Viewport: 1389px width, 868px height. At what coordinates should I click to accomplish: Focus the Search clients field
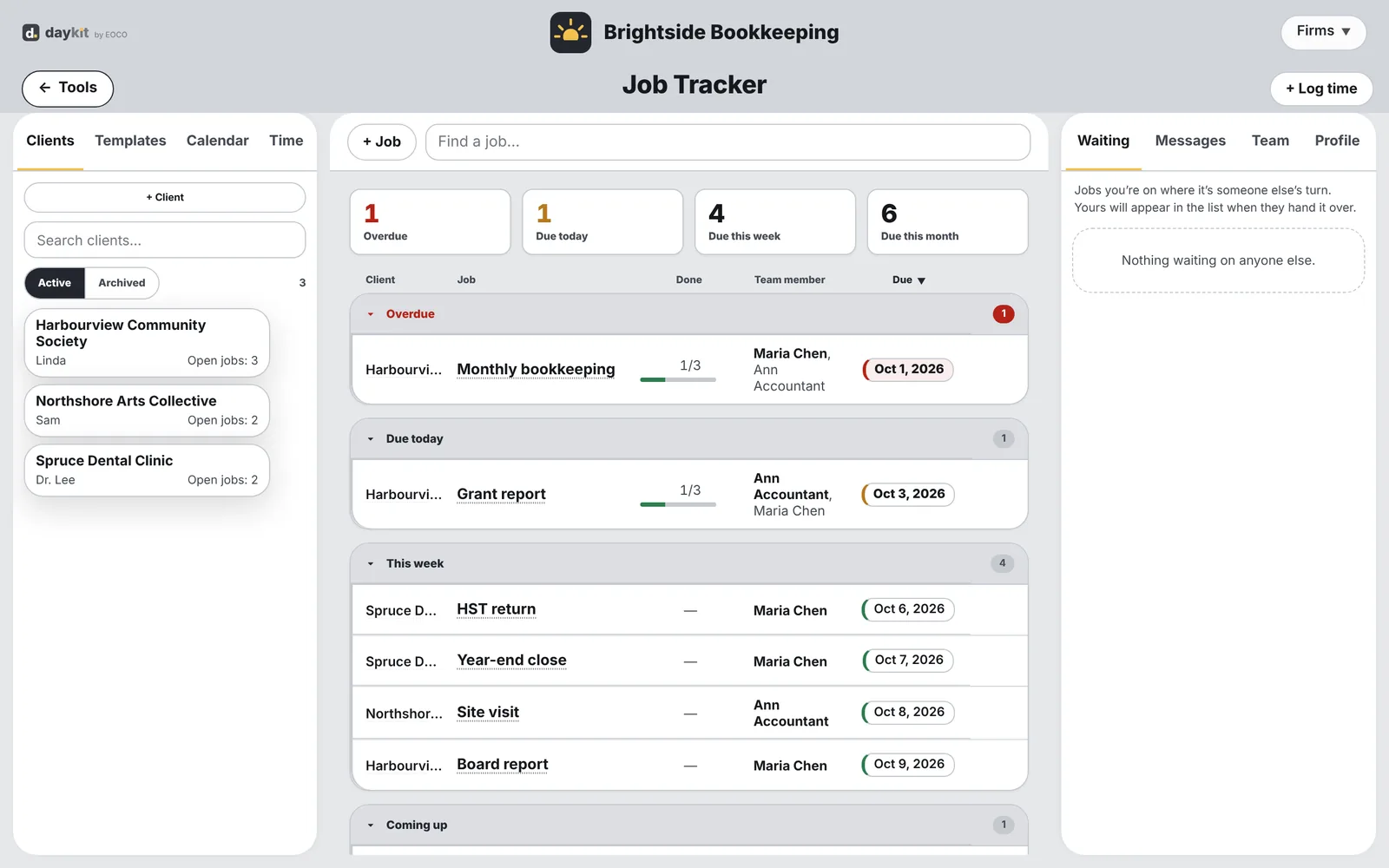(x=165, y=240)
